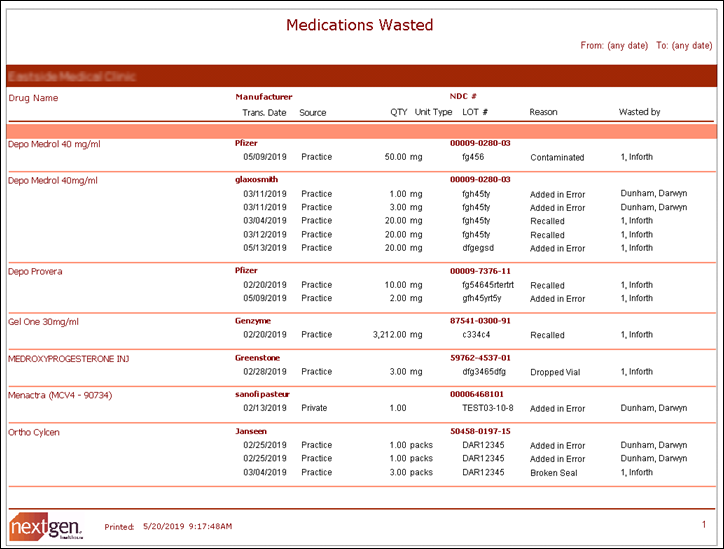This screenshot has width=724, height=549.
Task: Click the 03/04/2019 date under Ortho Cylcen
Action: click(265, 472)
